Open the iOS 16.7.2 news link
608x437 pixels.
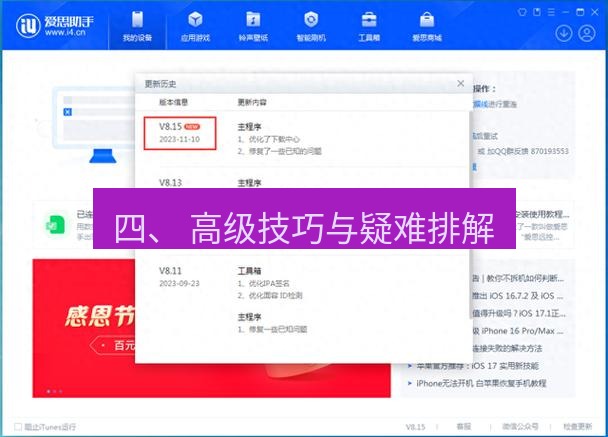(x=518, y=295)
